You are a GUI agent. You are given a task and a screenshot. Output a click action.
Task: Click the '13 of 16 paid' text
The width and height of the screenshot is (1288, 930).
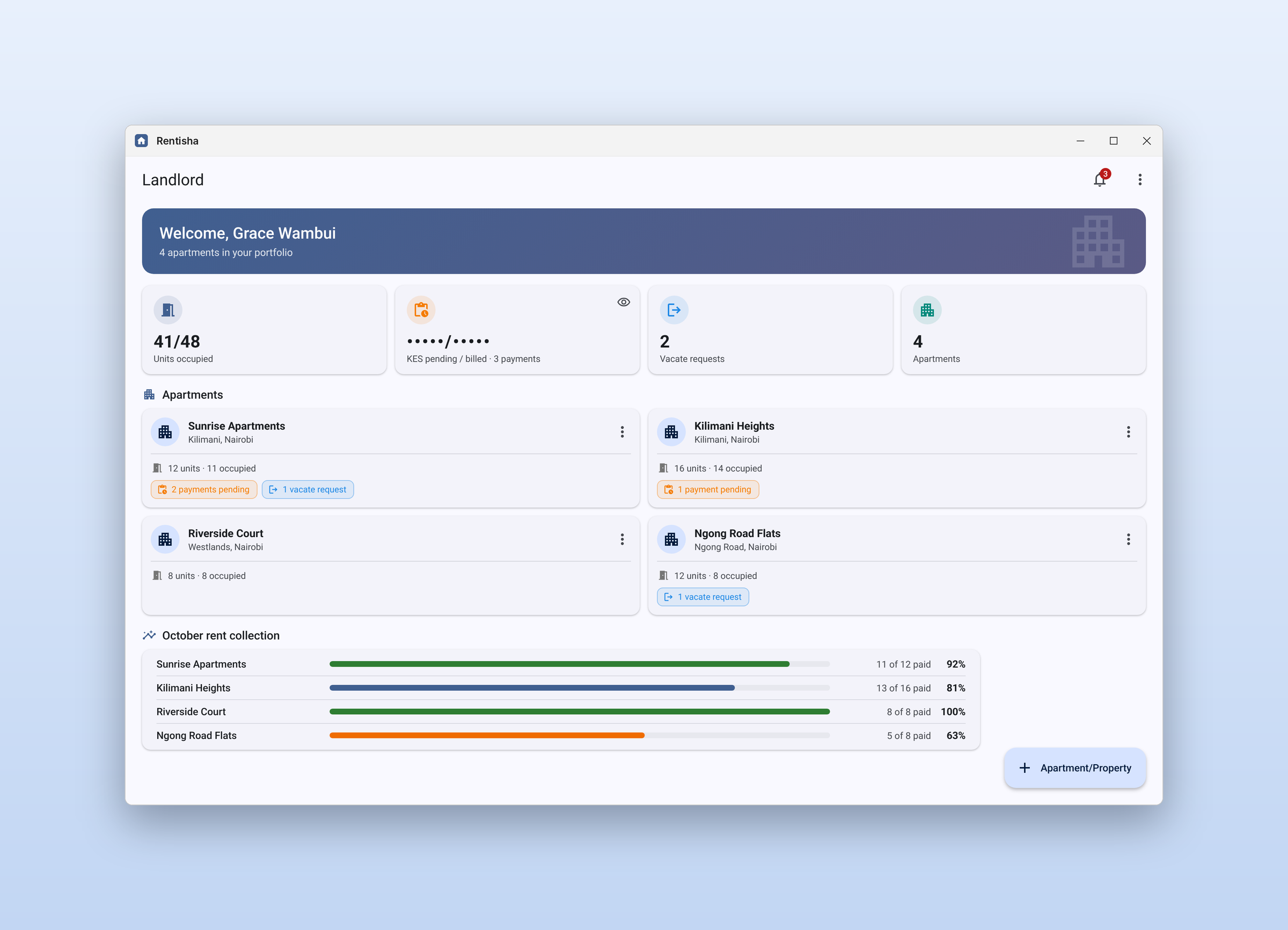903,687
